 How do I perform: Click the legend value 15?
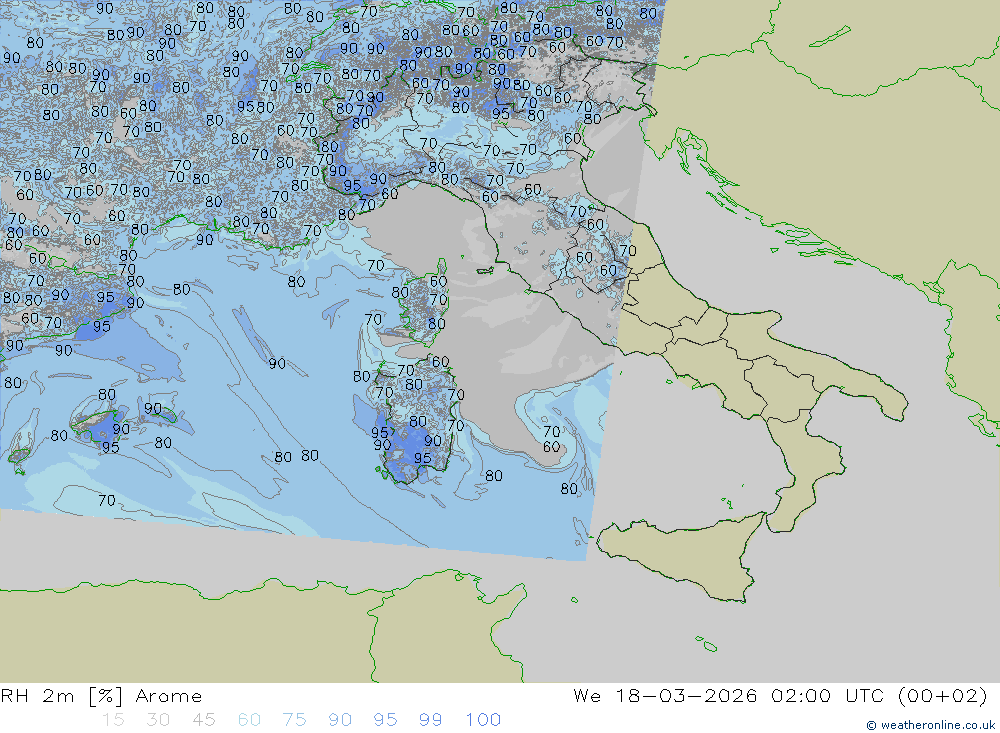click(113, 720)
